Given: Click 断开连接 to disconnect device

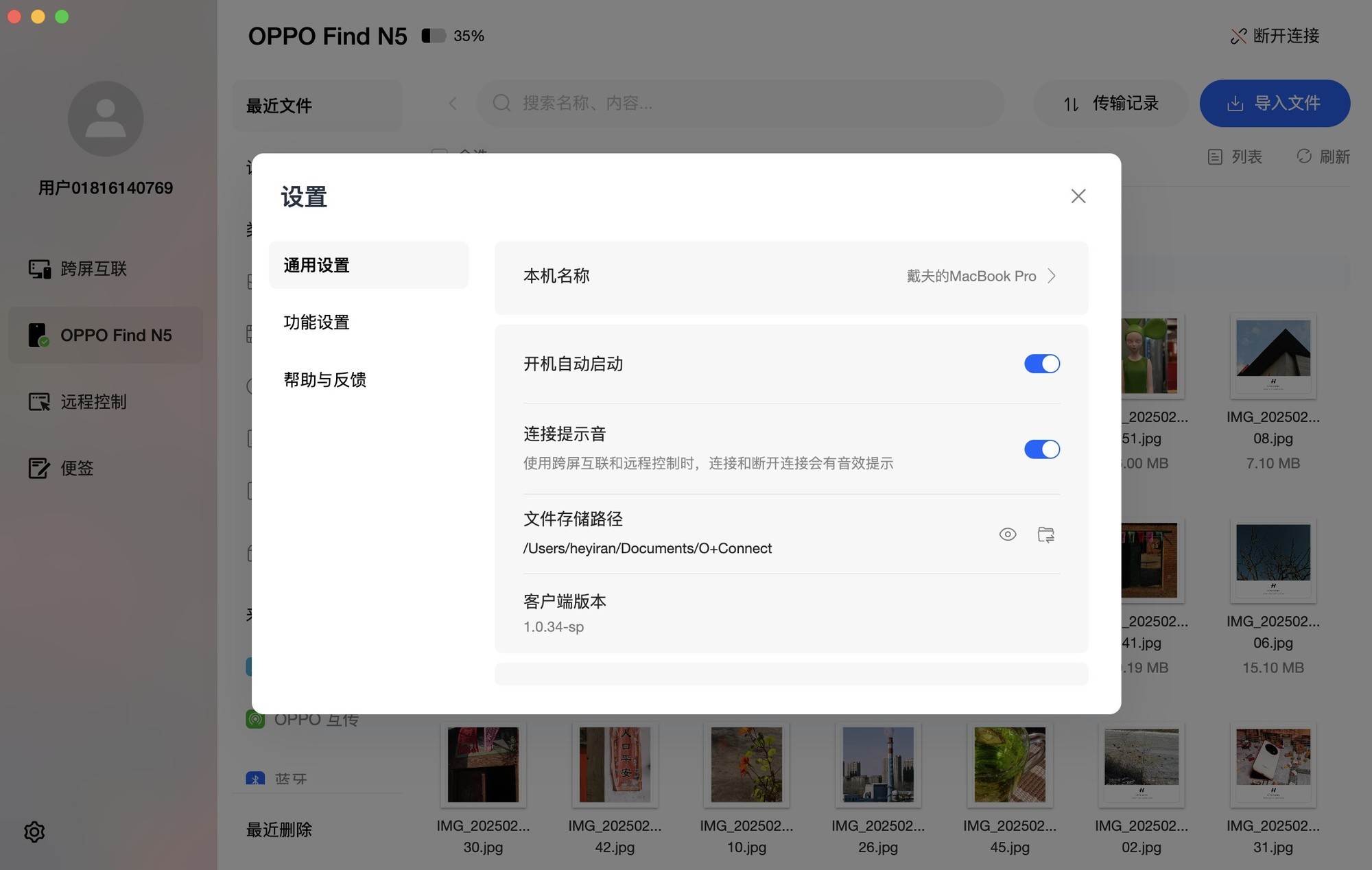Looking at the screenshot, I should coord(1275,36).
